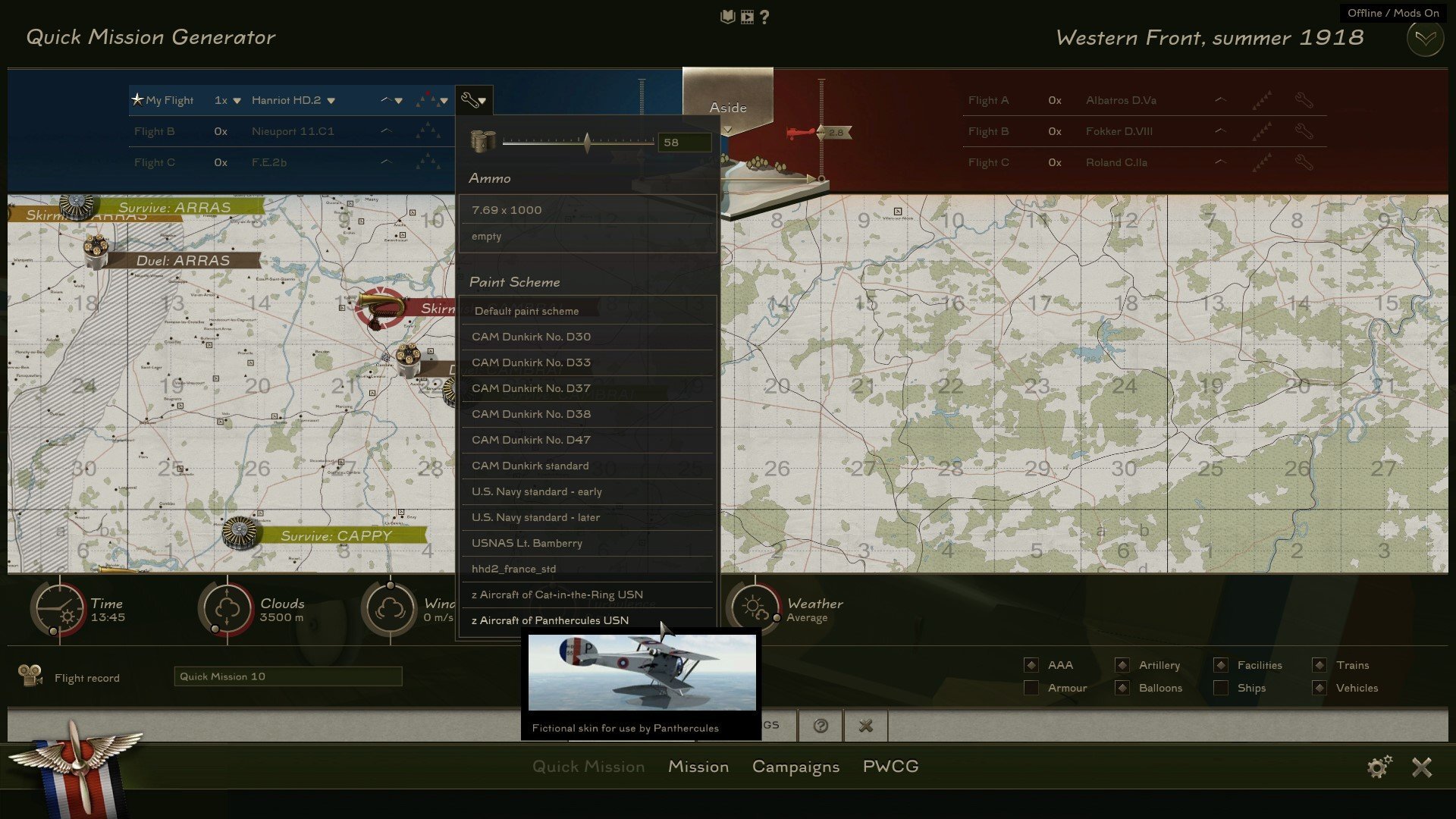
Task: Click the fuel amount slider handle
Action: point(586,142)
